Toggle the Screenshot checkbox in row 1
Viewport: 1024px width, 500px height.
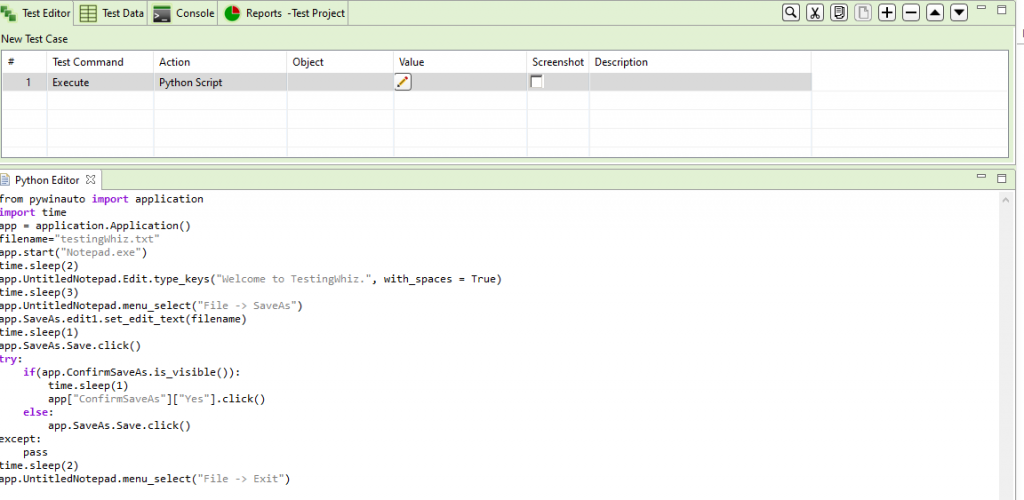pyautogui.click(x=537, y=82)
